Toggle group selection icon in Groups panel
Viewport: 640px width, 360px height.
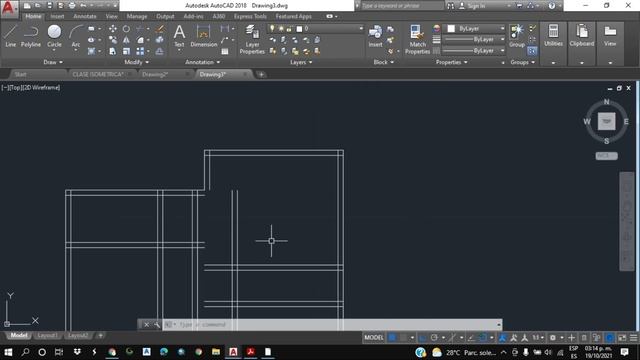pyautogui.click(x=532, y=51)
